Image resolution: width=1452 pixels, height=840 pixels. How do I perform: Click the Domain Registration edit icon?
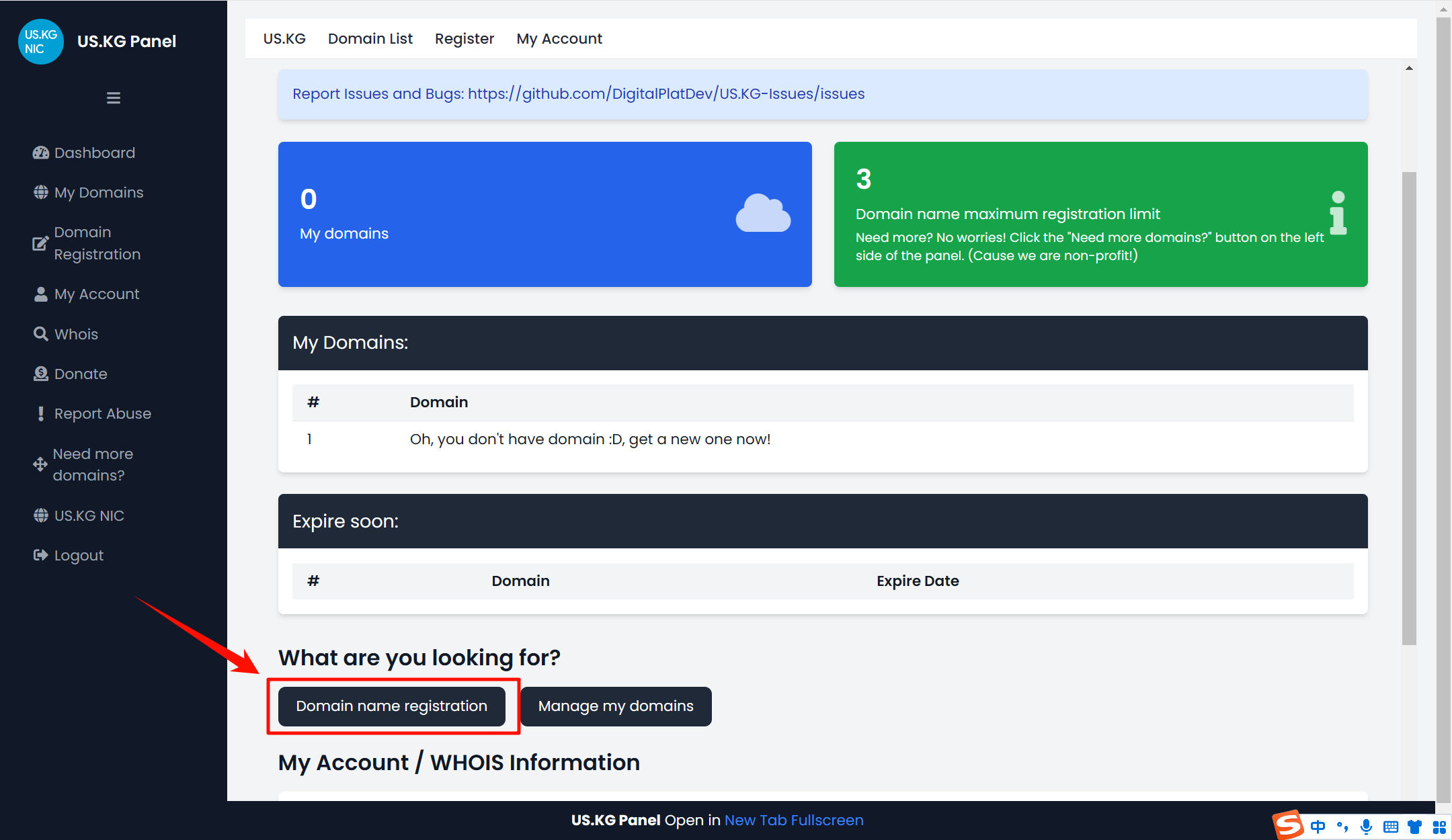(41, 243)
